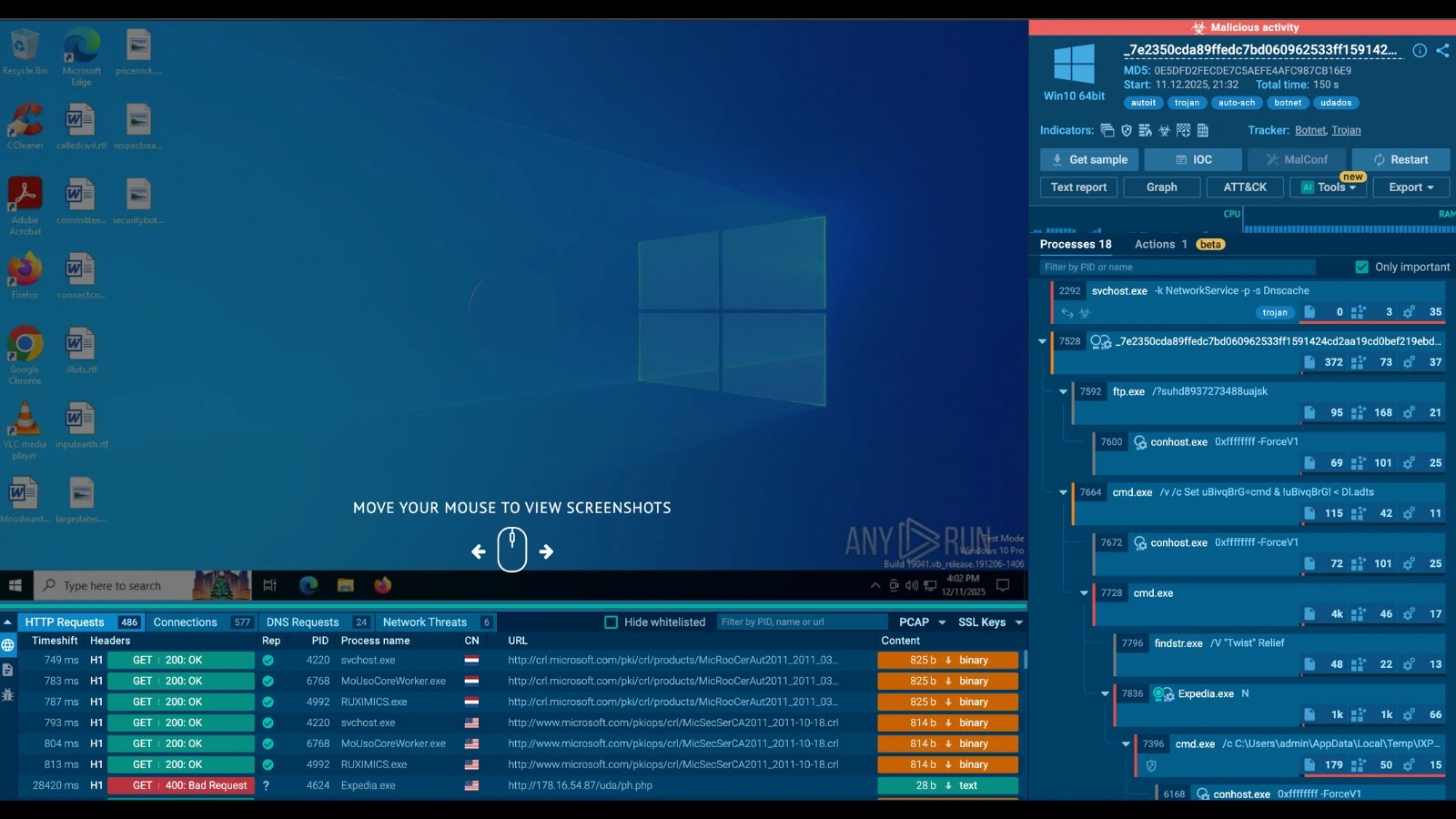This screenshot has height=819, width=1456.
Task: Open the Network Threats tab
Action: (426, 622)
